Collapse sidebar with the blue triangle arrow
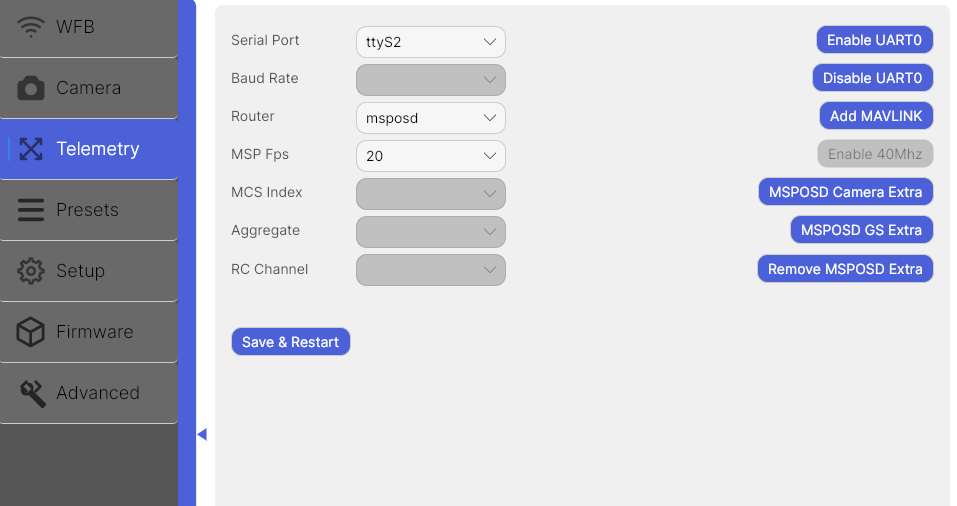 pyautogui.click(x=202, y=435)
